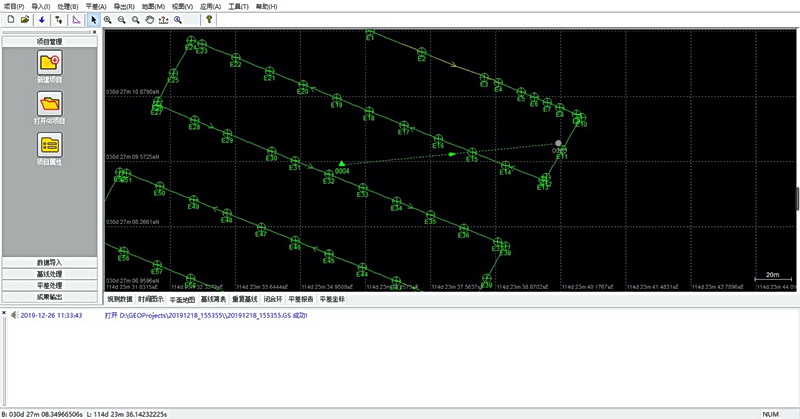This screenshot has width=800, height=419.
Task: Click the open folder toolbar icon
Action: point(23,19)
